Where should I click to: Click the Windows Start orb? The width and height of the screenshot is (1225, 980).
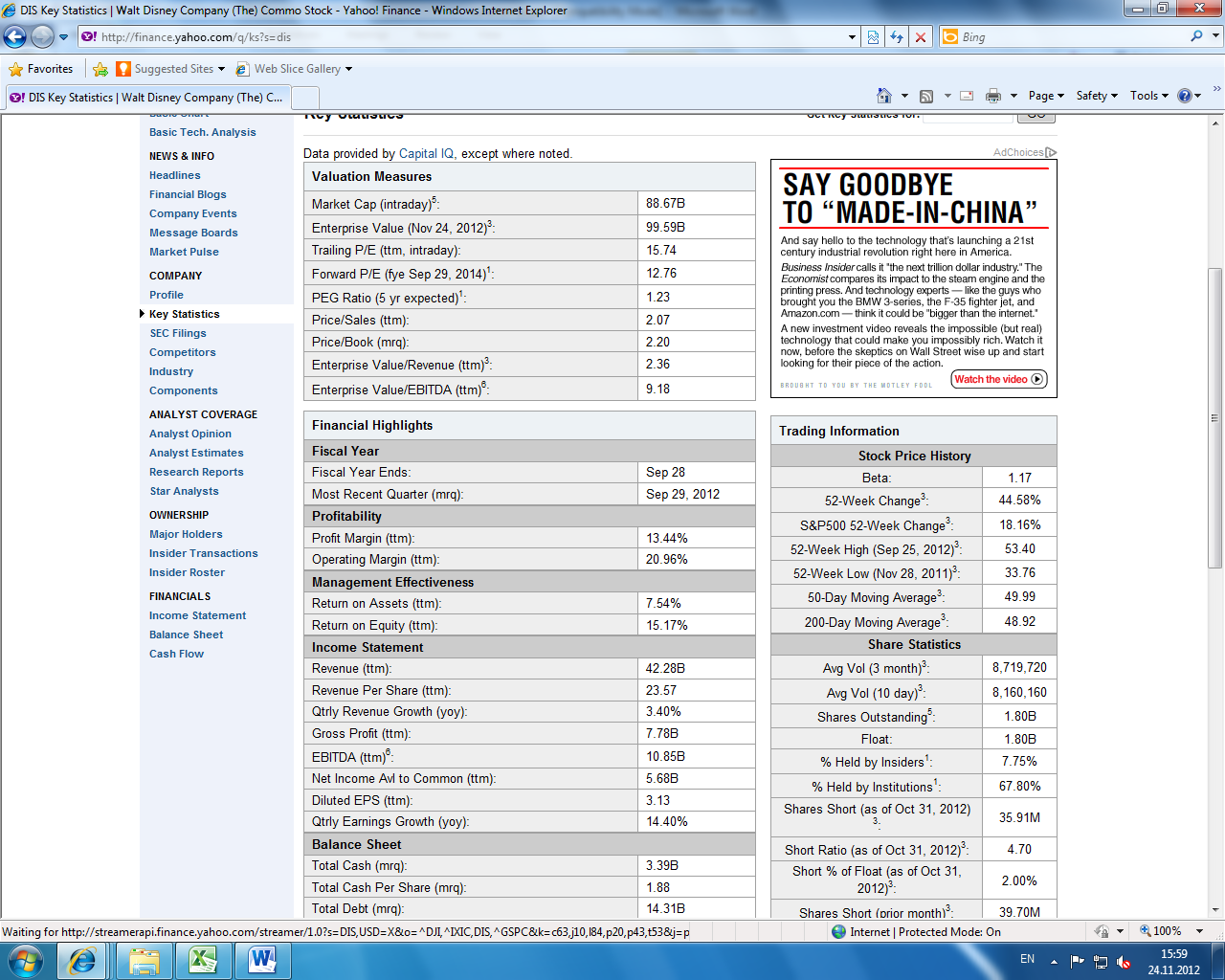[26, 960]
